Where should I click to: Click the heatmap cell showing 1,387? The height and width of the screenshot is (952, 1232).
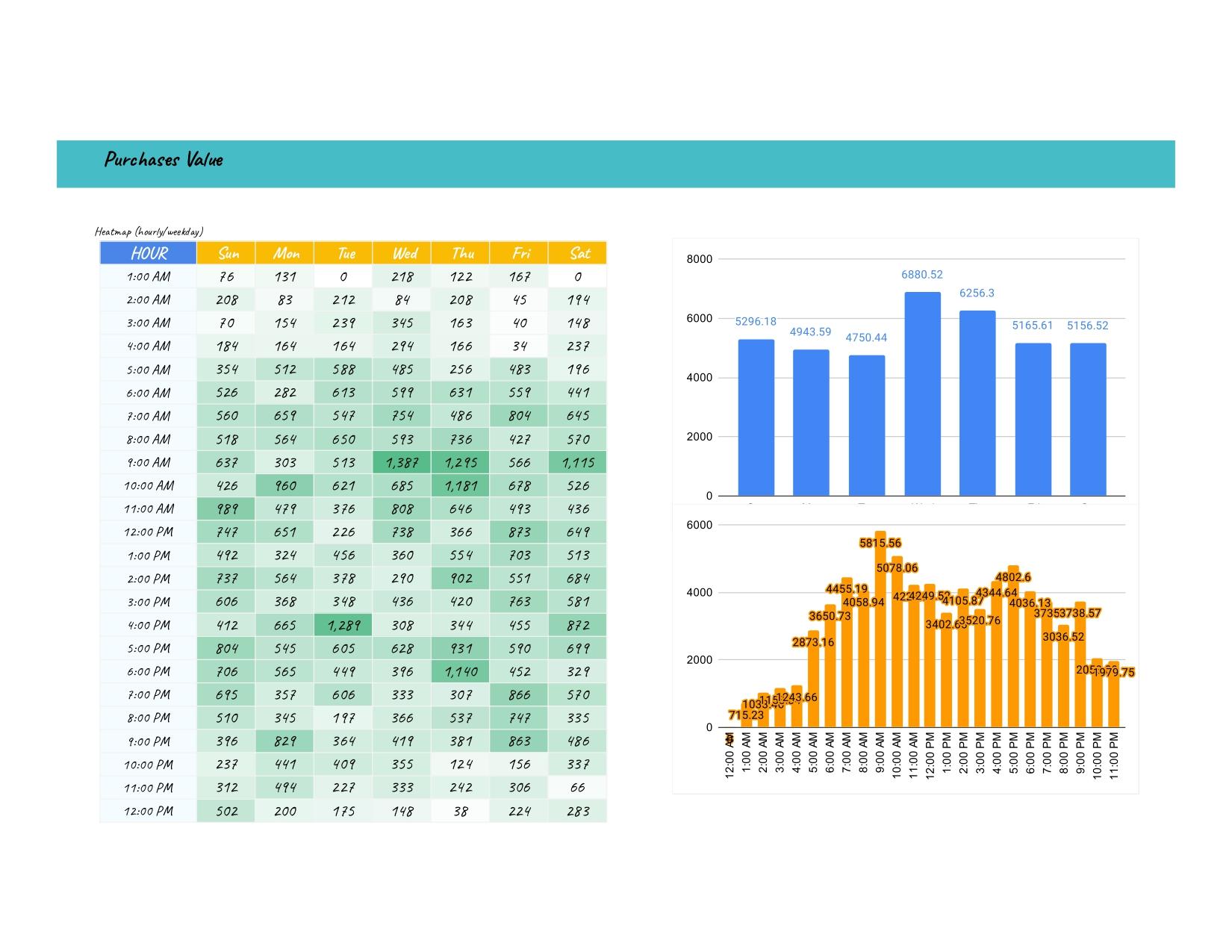[x=402, y=462]
